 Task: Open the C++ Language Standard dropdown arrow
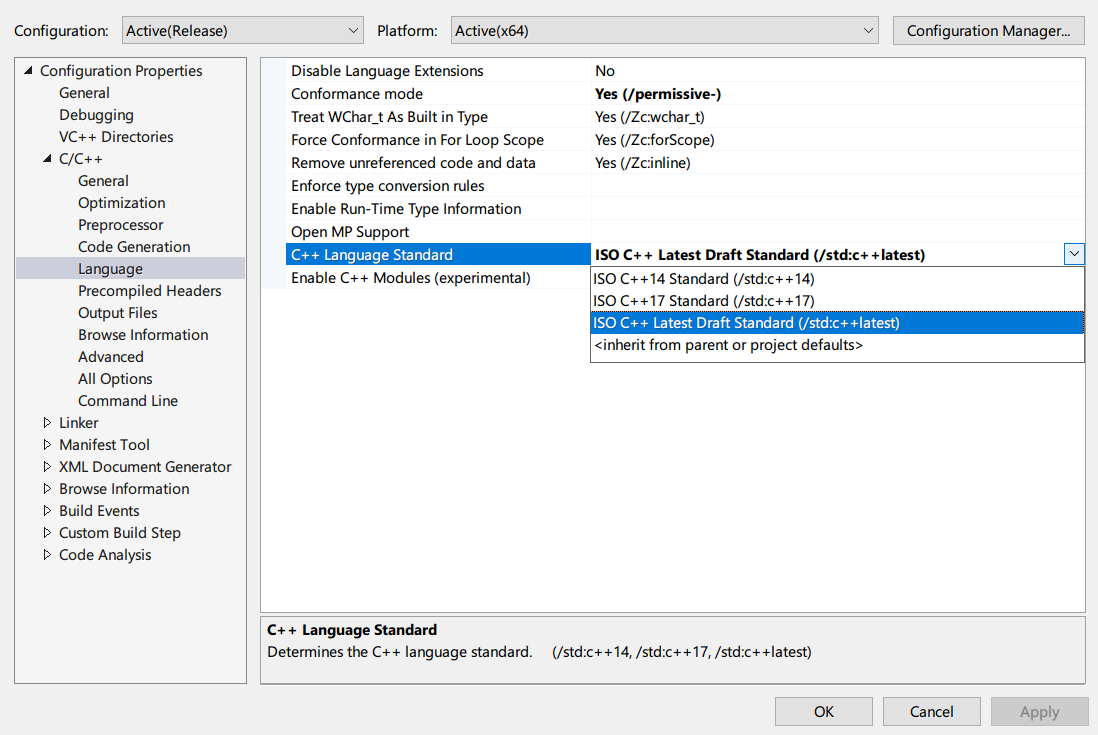click(1074, 254)
